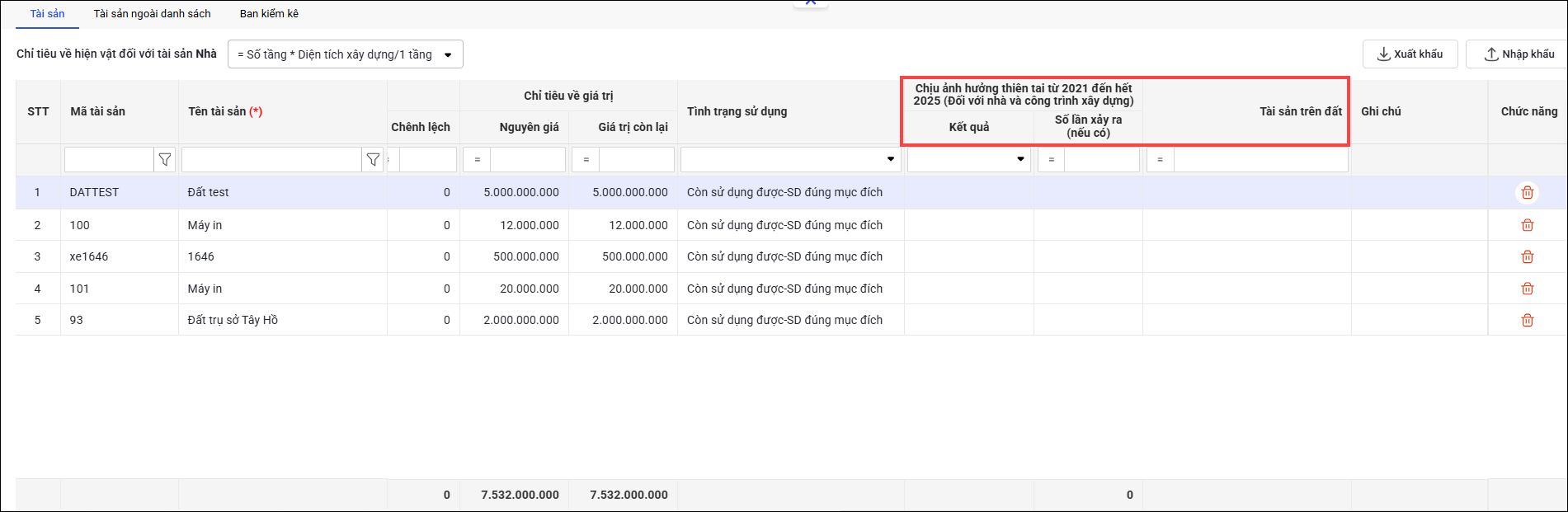The image size is (1568, 512).
Task: Expand Tình trạng sử dụng filter dropdown
Action: [890, 159]
